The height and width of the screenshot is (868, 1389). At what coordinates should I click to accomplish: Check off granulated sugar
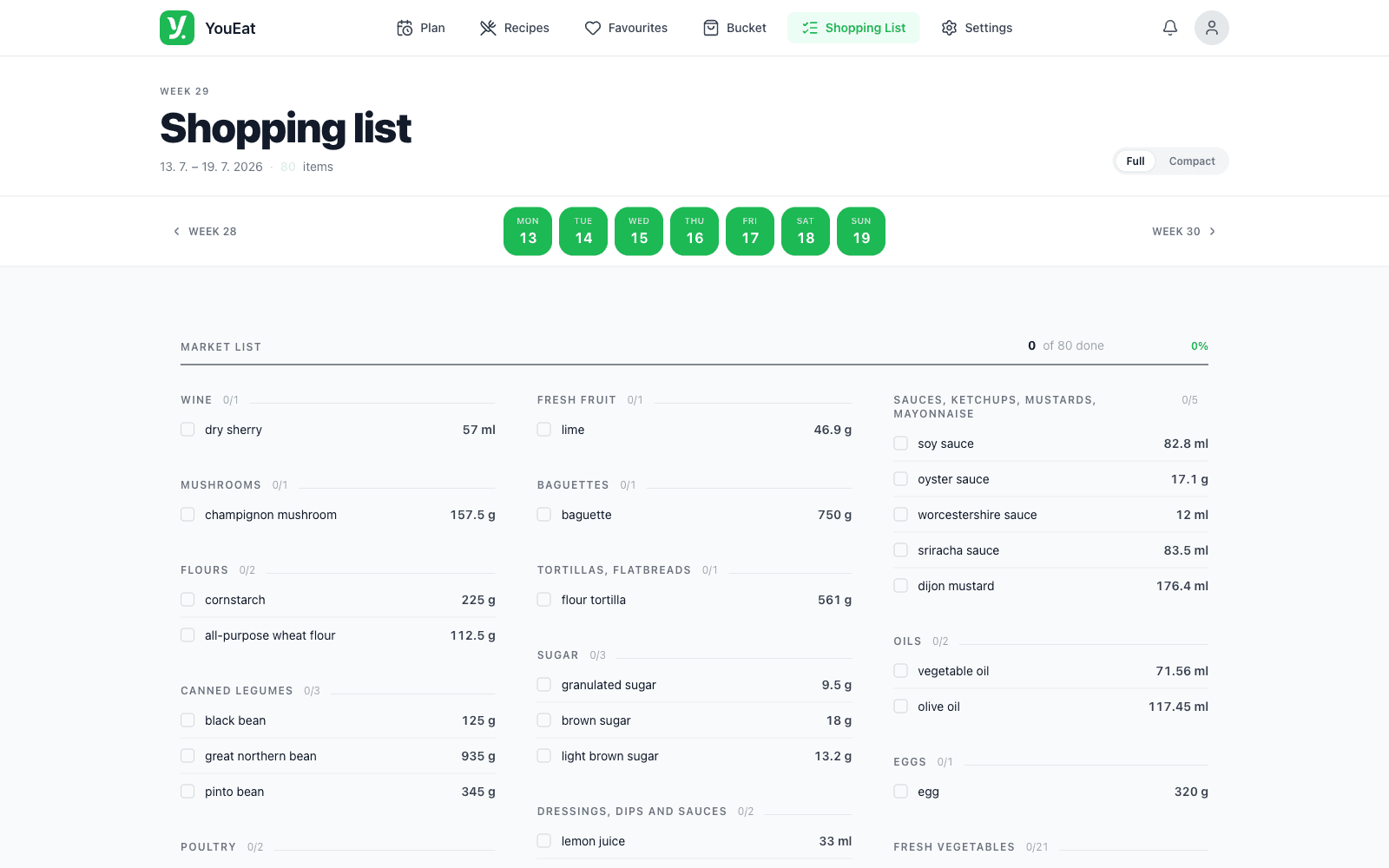click(544, 685)
